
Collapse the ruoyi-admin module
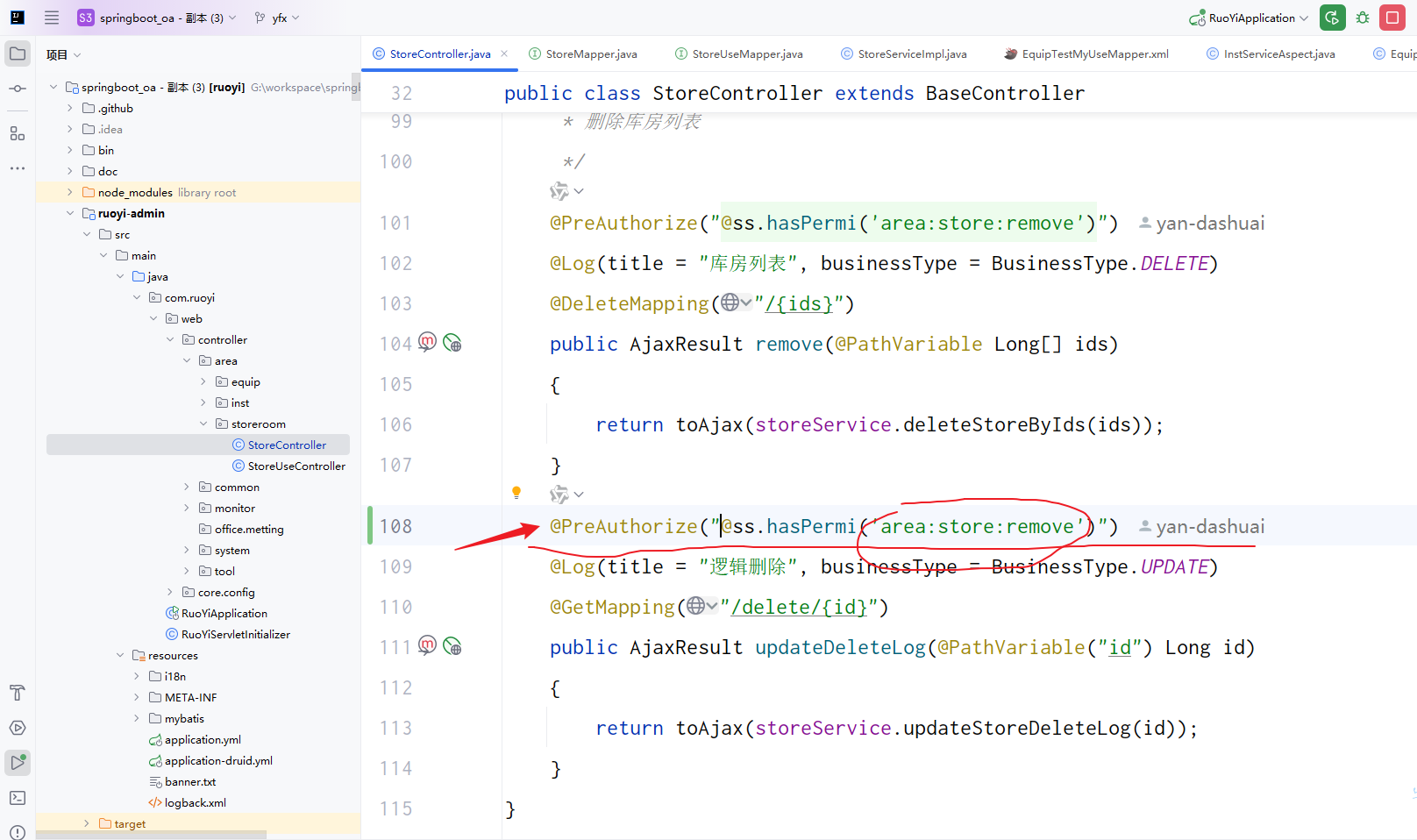70,213
